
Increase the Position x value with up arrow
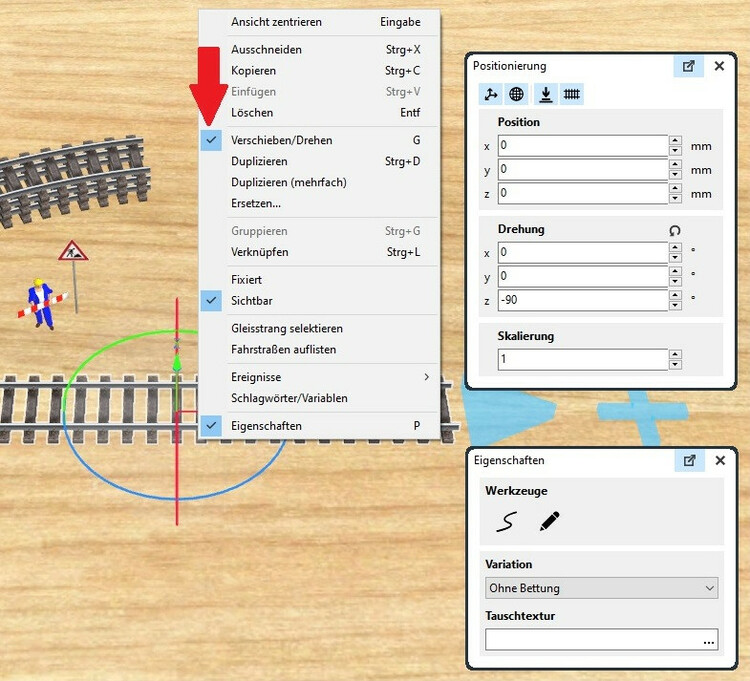coord(675,141)
